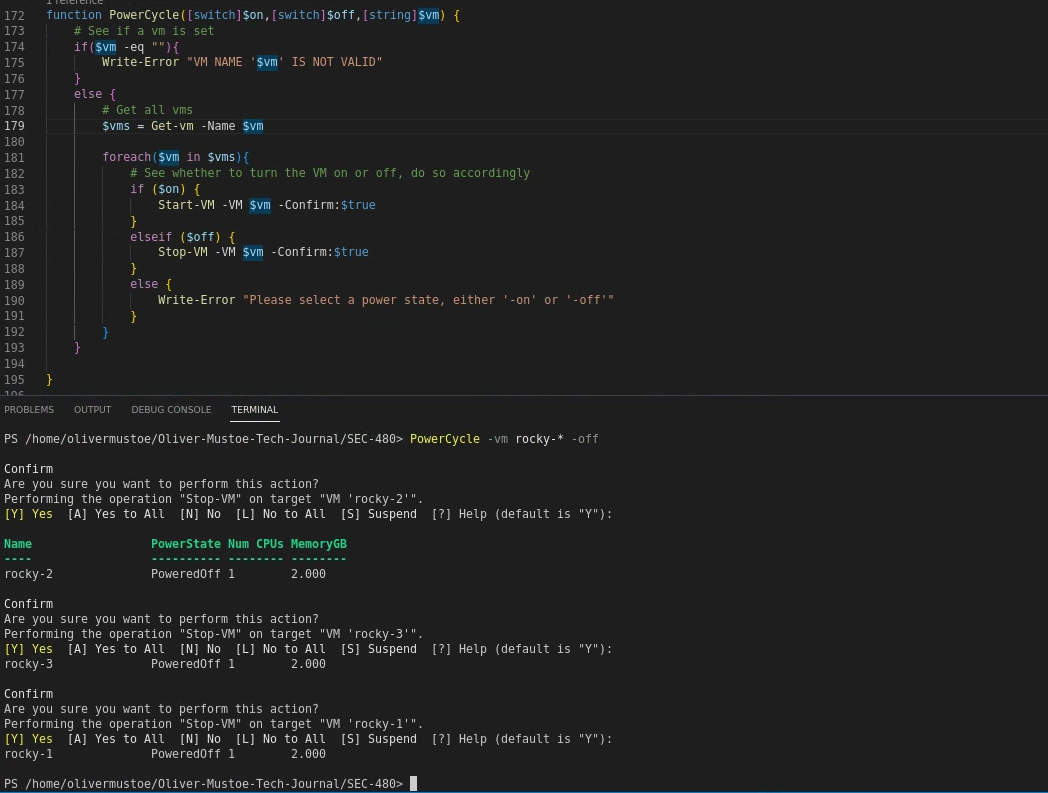Click 'rocky-*' argument in the terminal command
Image resolution: width=1048 pixels, height=793 pixels.
[x=539, y=439]
